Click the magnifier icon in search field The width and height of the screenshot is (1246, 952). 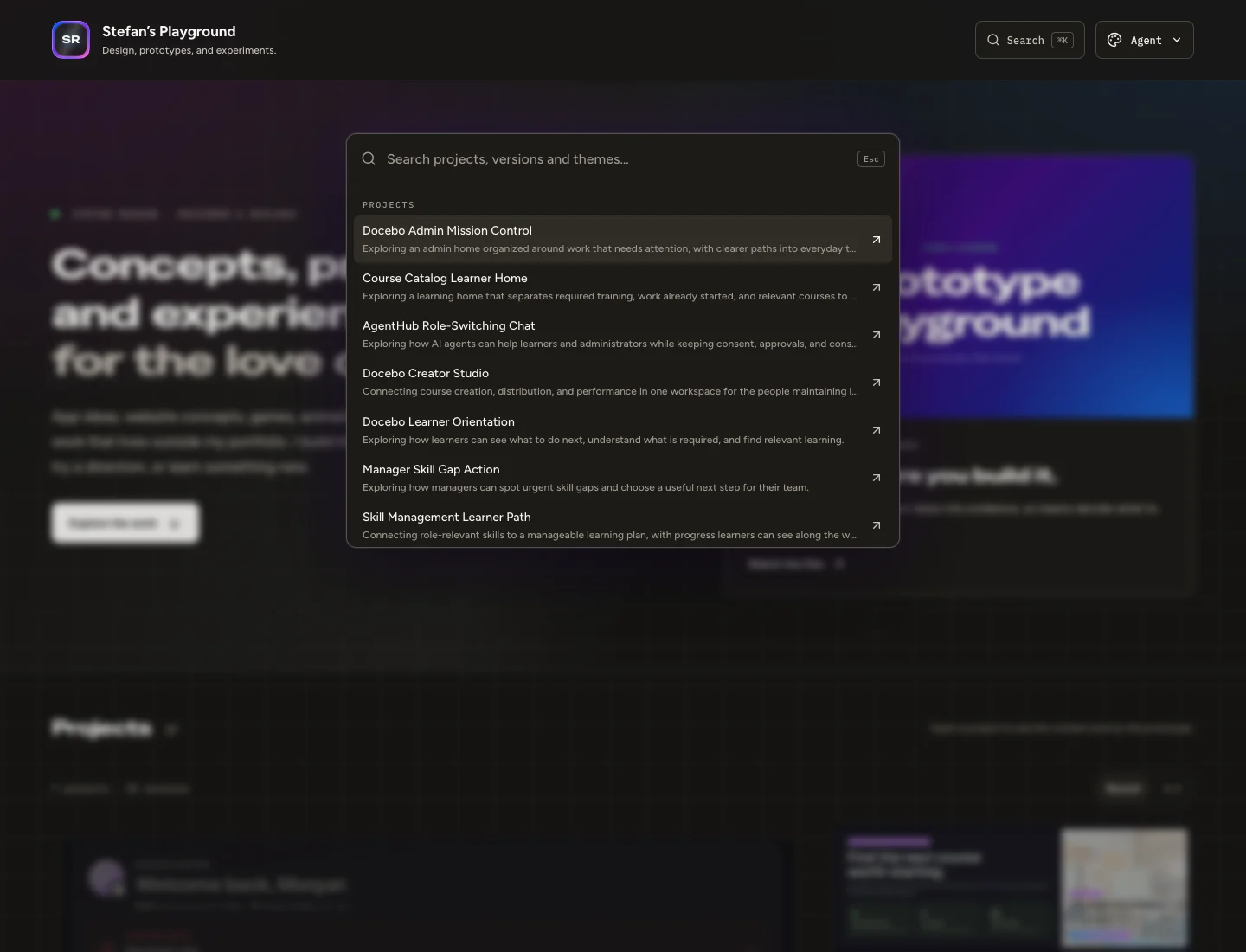coord(369,158)
